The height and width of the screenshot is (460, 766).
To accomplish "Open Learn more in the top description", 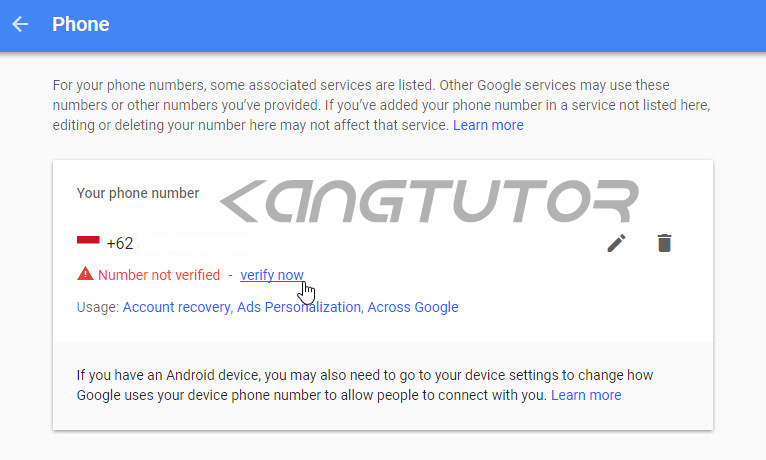I will 488,125.
